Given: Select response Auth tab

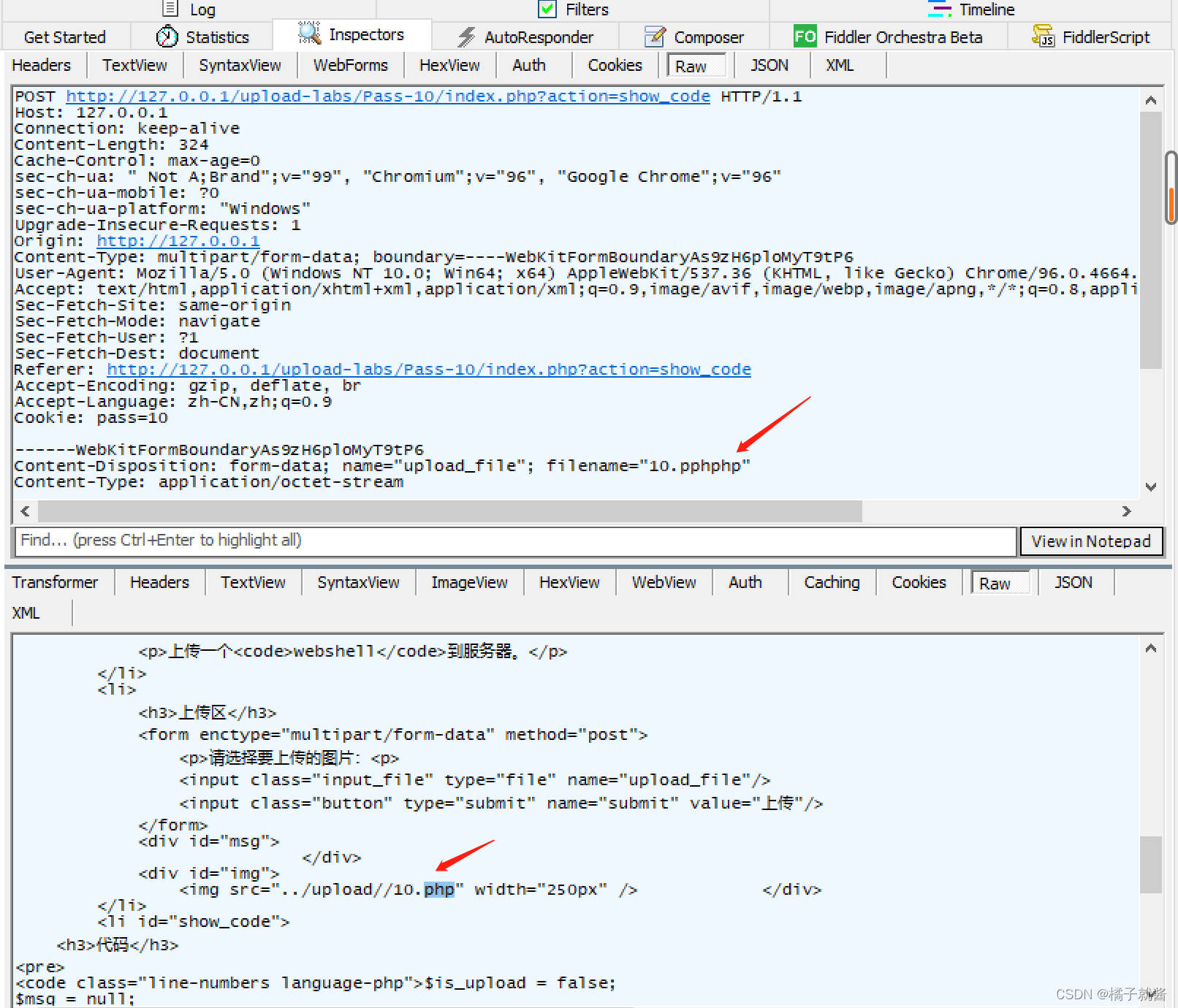Looking at the screenshot, I should point(745,582).
